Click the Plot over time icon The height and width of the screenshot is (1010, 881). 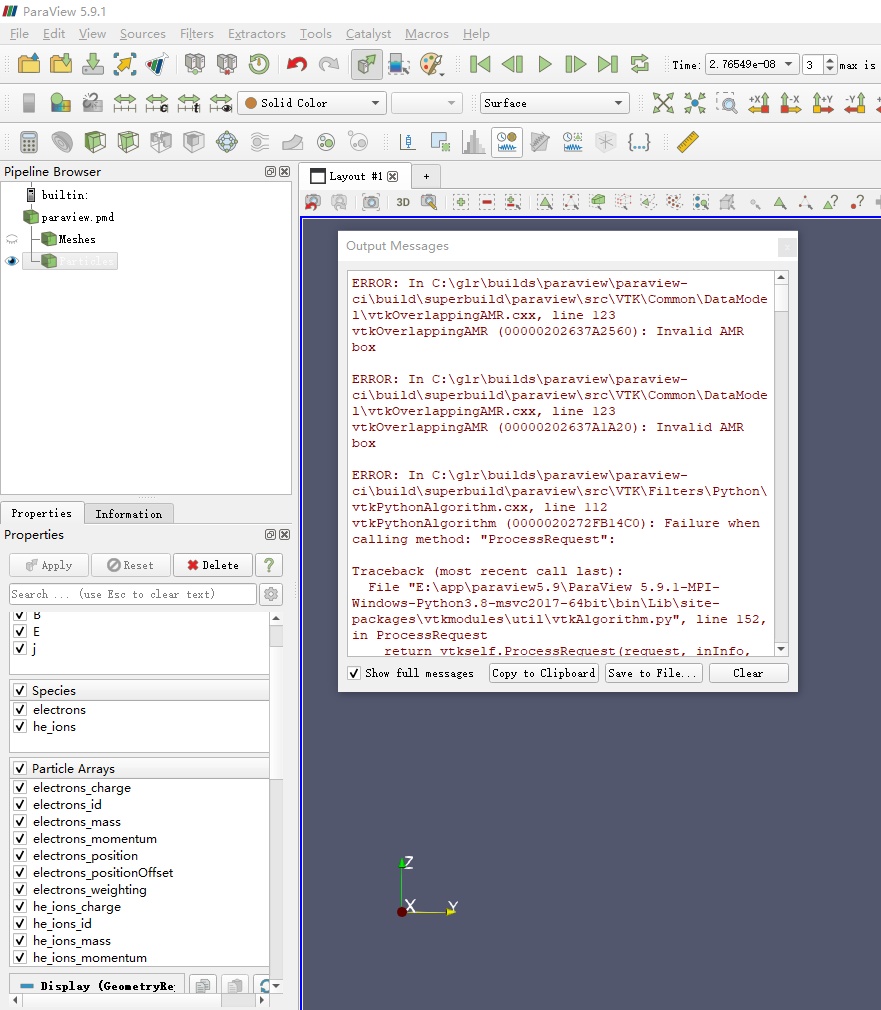pyautogui.click(x=507, y=142)
